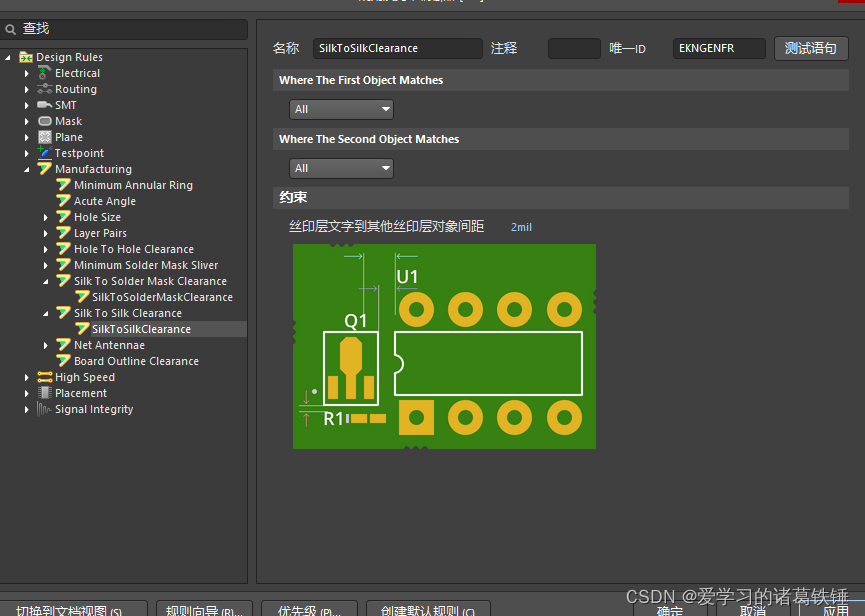This screenshot has width=865, height=616.
Task: Click the Testpoint category icon
Action: [x=45, y=153]
